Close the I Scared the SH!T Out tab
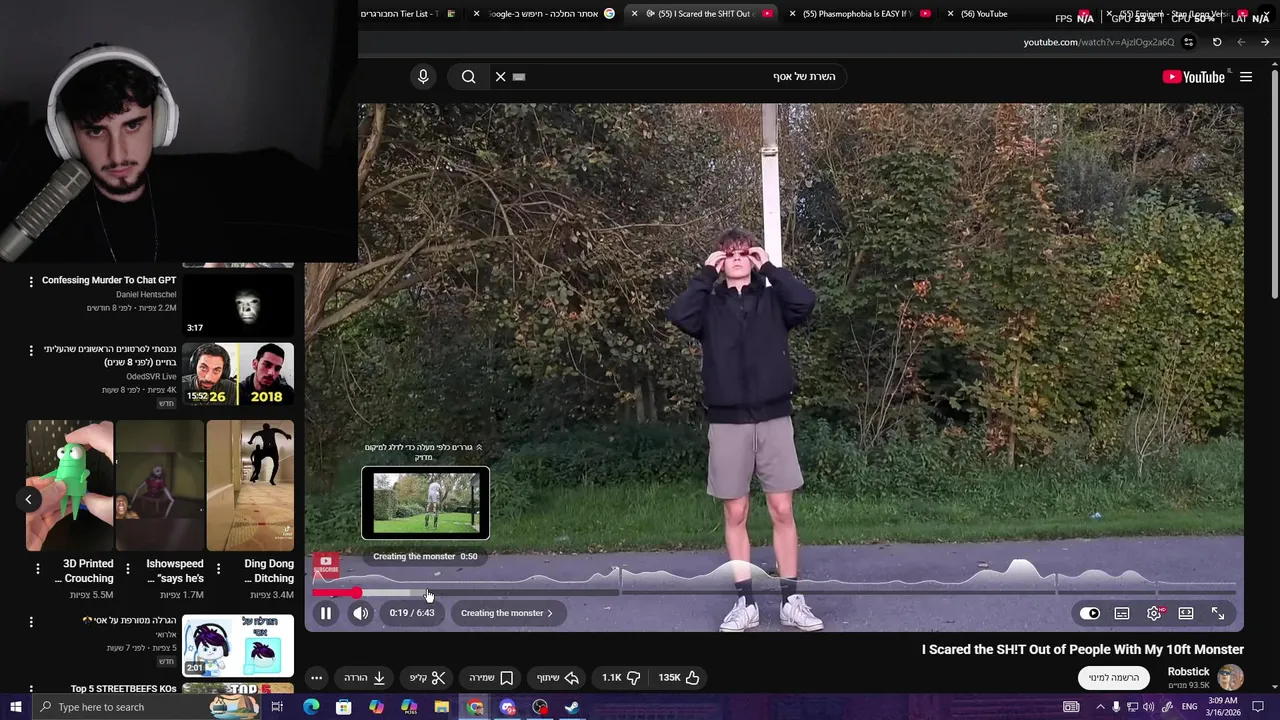Viewport: 1280px width, 720px height. 634,14
